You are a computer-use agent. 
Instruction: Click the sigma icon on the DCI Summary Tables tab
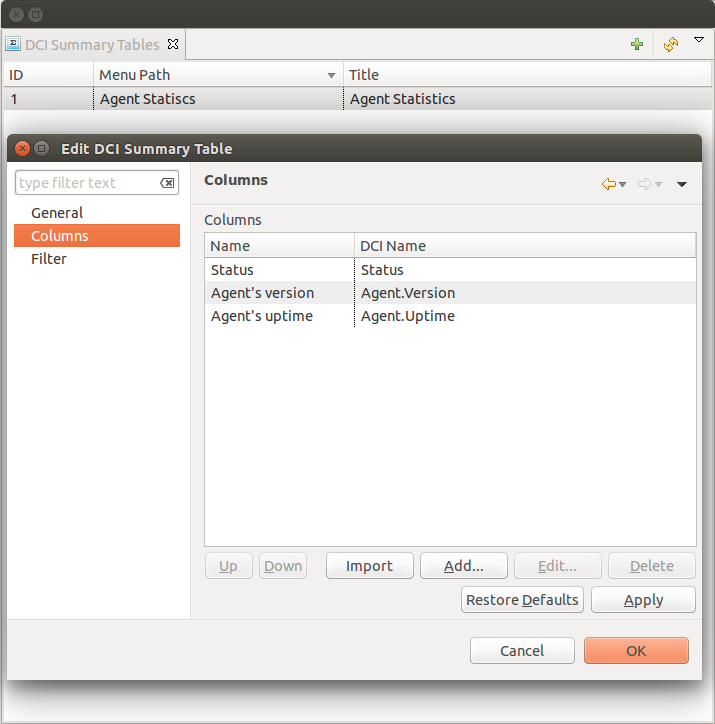tap(13, 44)
